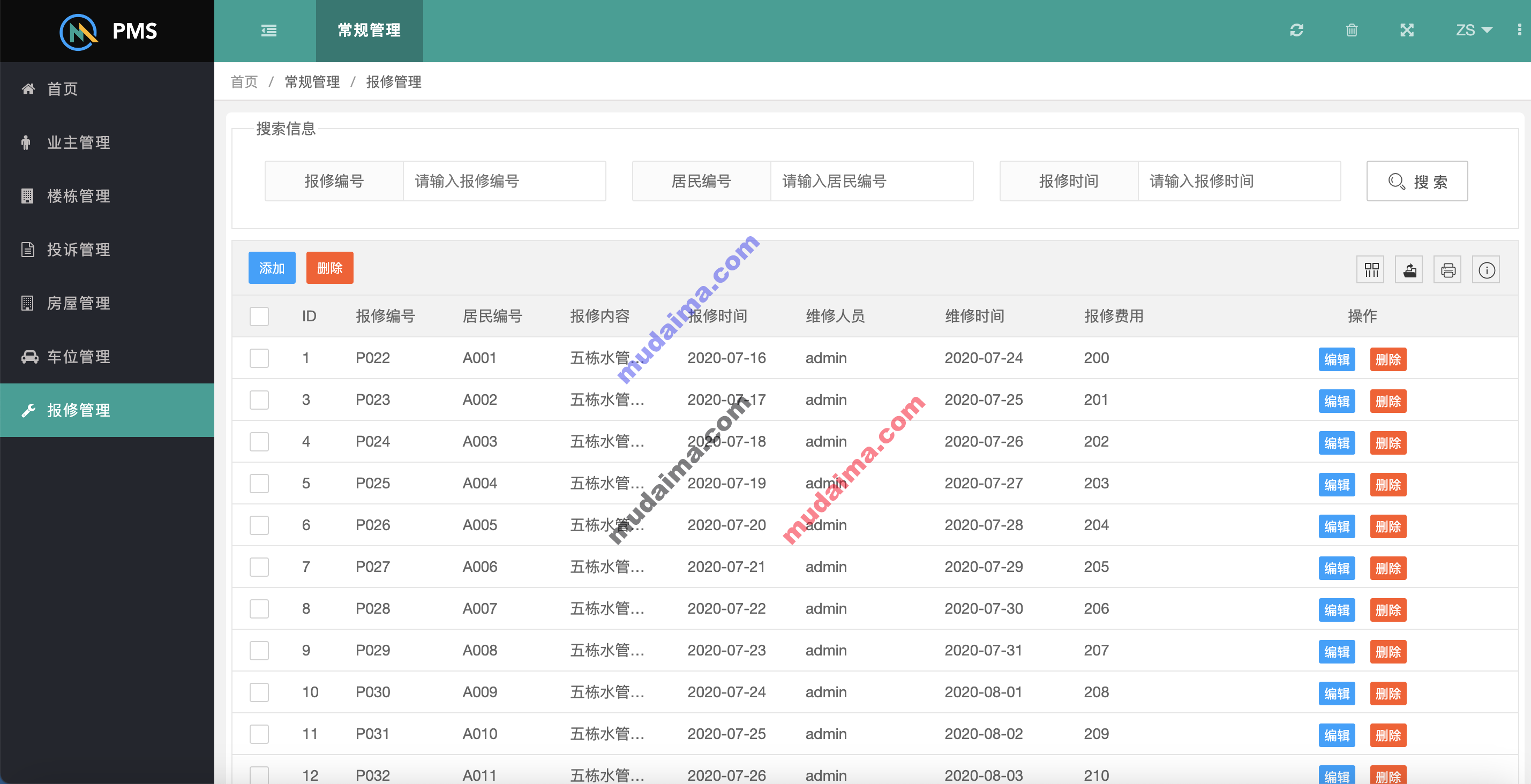This screenshot has height=784, width=1531.
Task: Click 删除 for row P031
Action: [x=1389, y=735]
